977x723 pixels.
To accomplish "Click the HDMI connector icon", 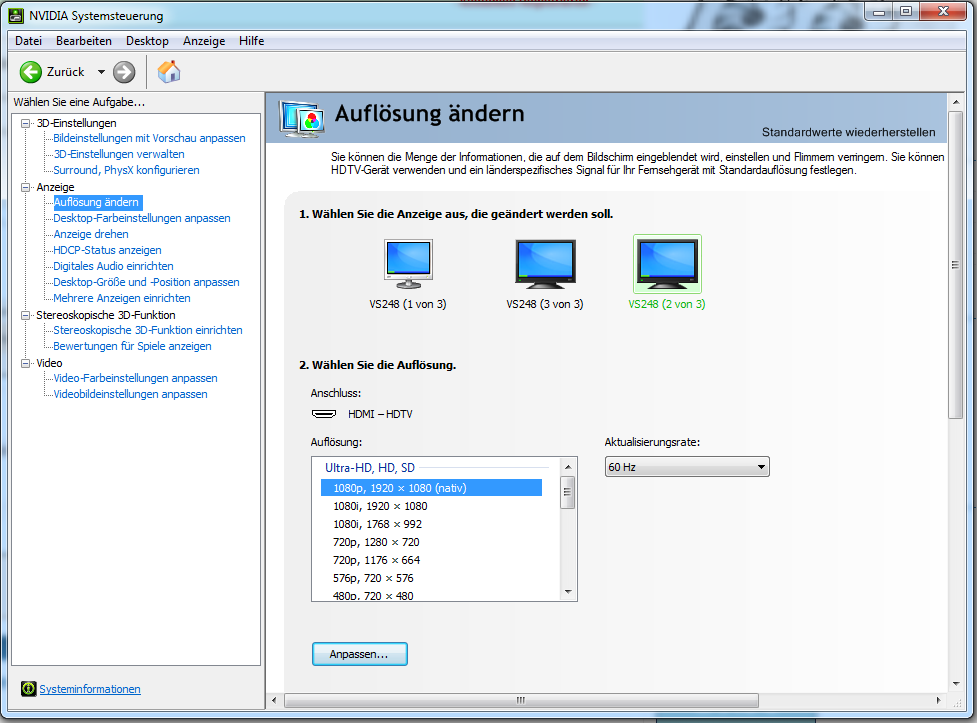I will tap(324, 414).
